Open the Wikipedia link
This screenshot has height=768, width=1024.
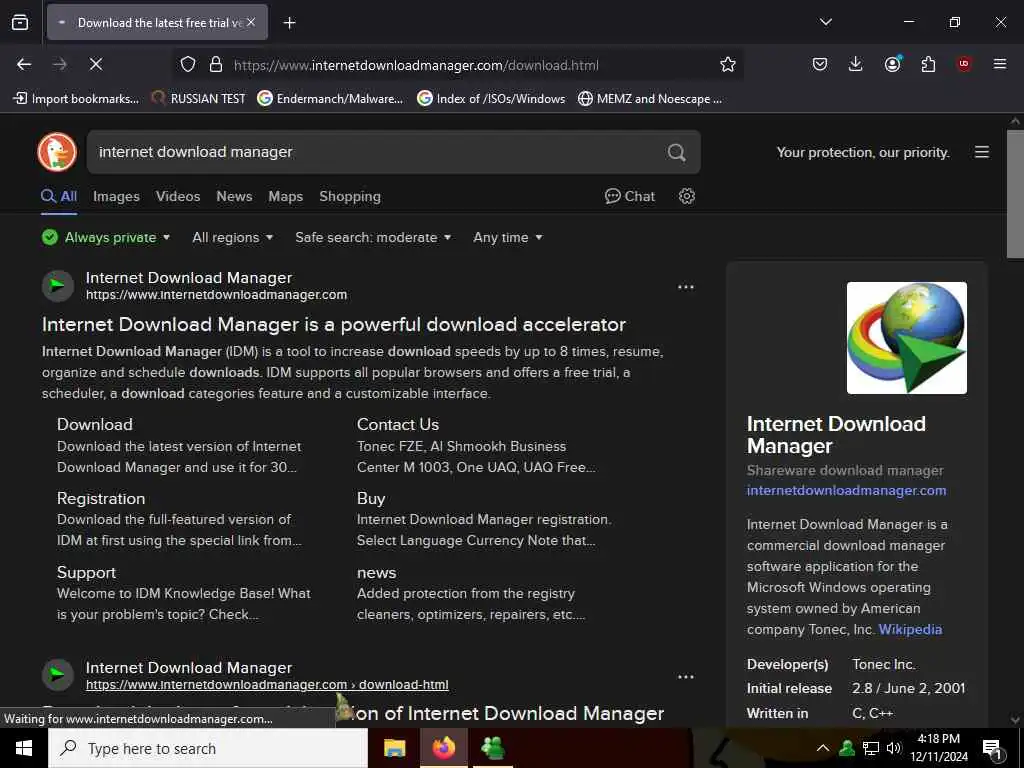coord(910,629)
